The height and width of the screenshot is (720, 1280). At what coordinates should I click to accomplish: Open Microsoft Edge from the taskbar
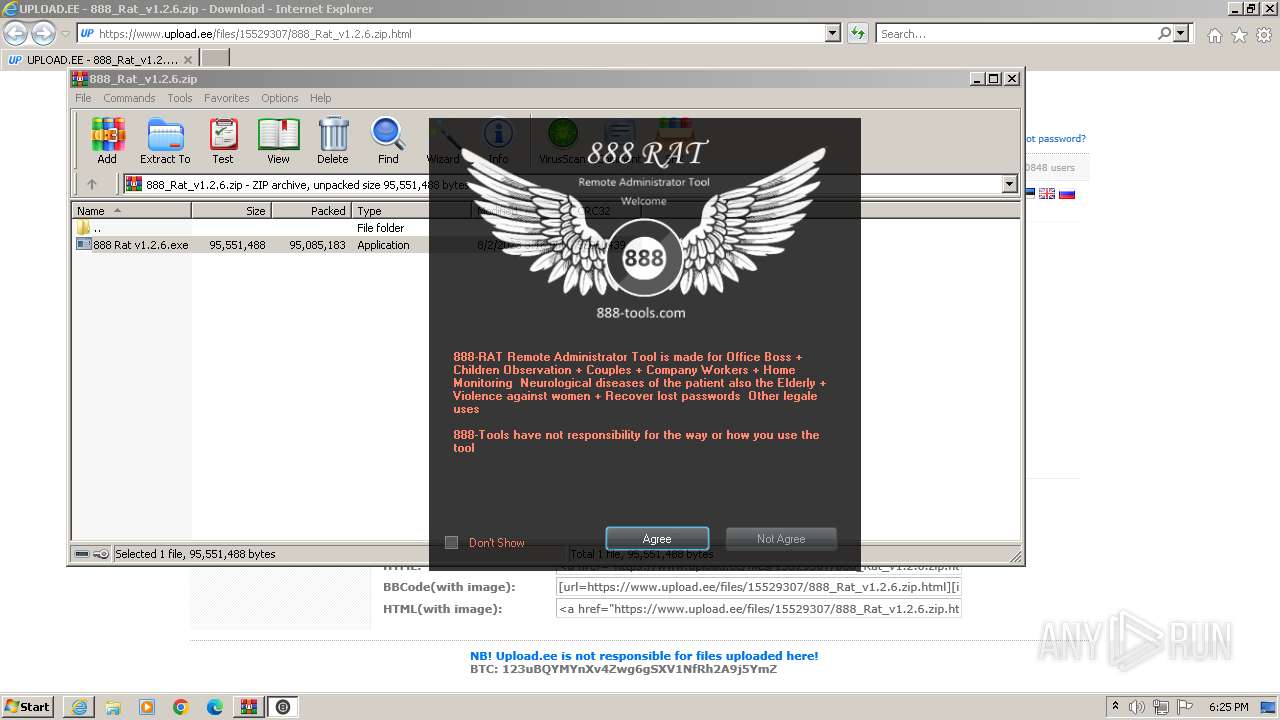click(x=215, y=707)
